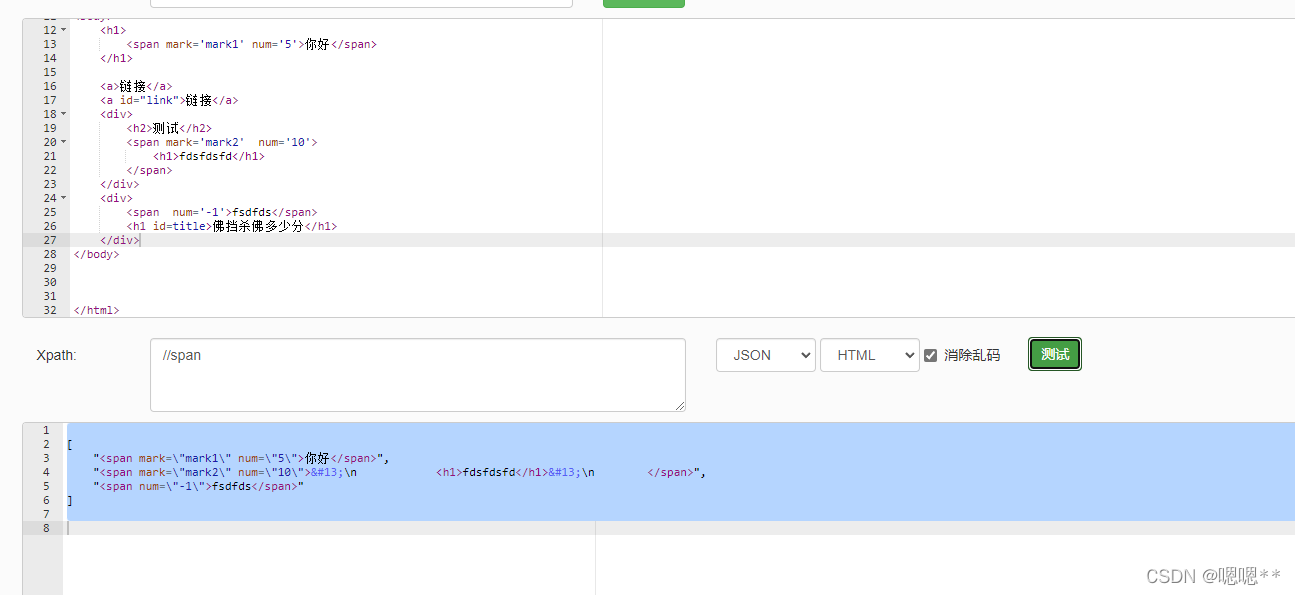Screen dimensions: 1295x595
Task: Click line number 27 in editor gutter
Action: point(50,240)
